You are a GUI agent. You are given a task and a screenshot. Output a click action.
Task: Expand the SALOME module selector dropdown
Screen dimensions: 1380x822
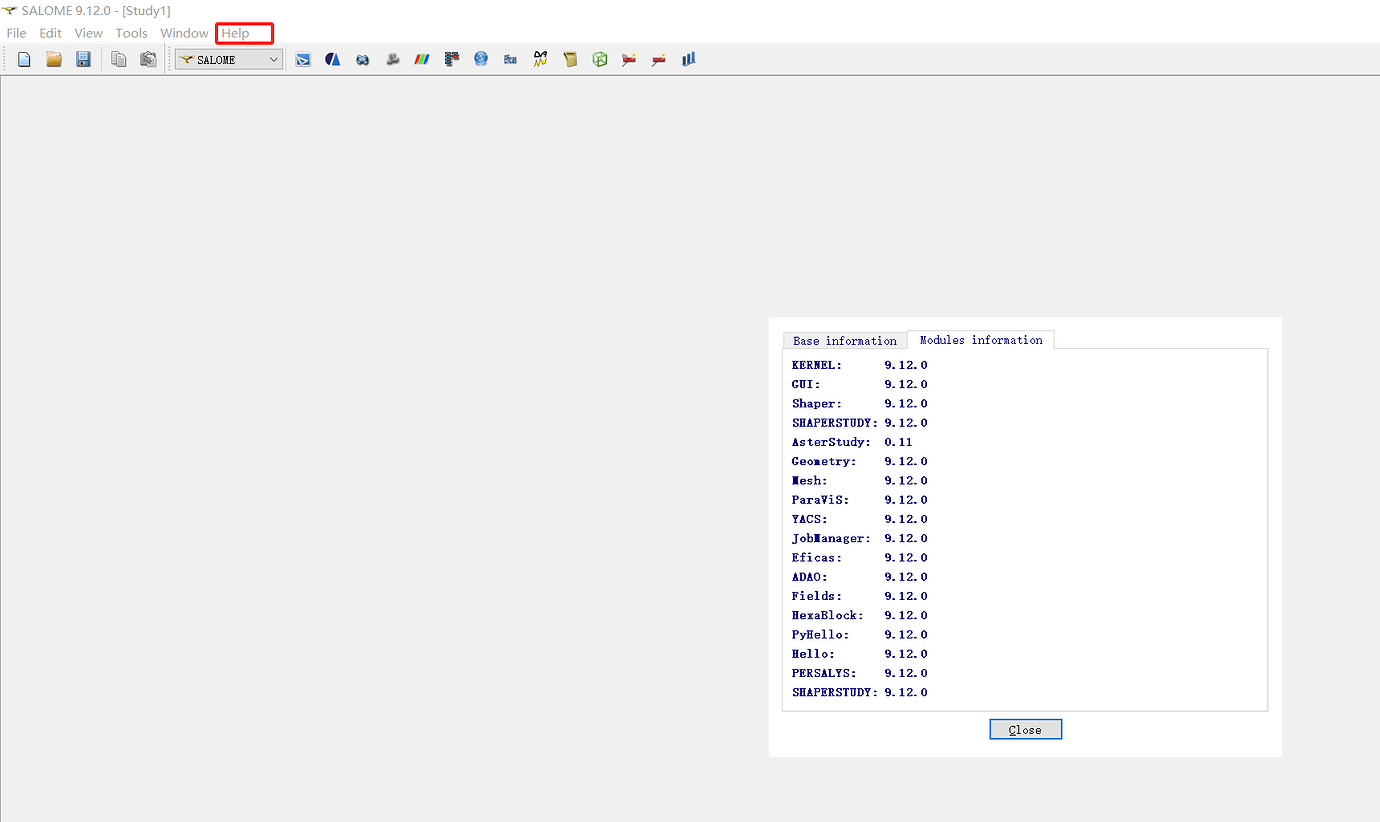click(272, 59)
